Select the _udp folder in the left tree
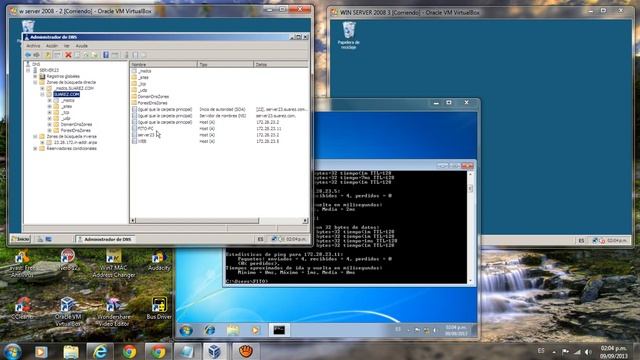Image resolution: width=640 pixels, height=360 pixels. coord(66,118)
